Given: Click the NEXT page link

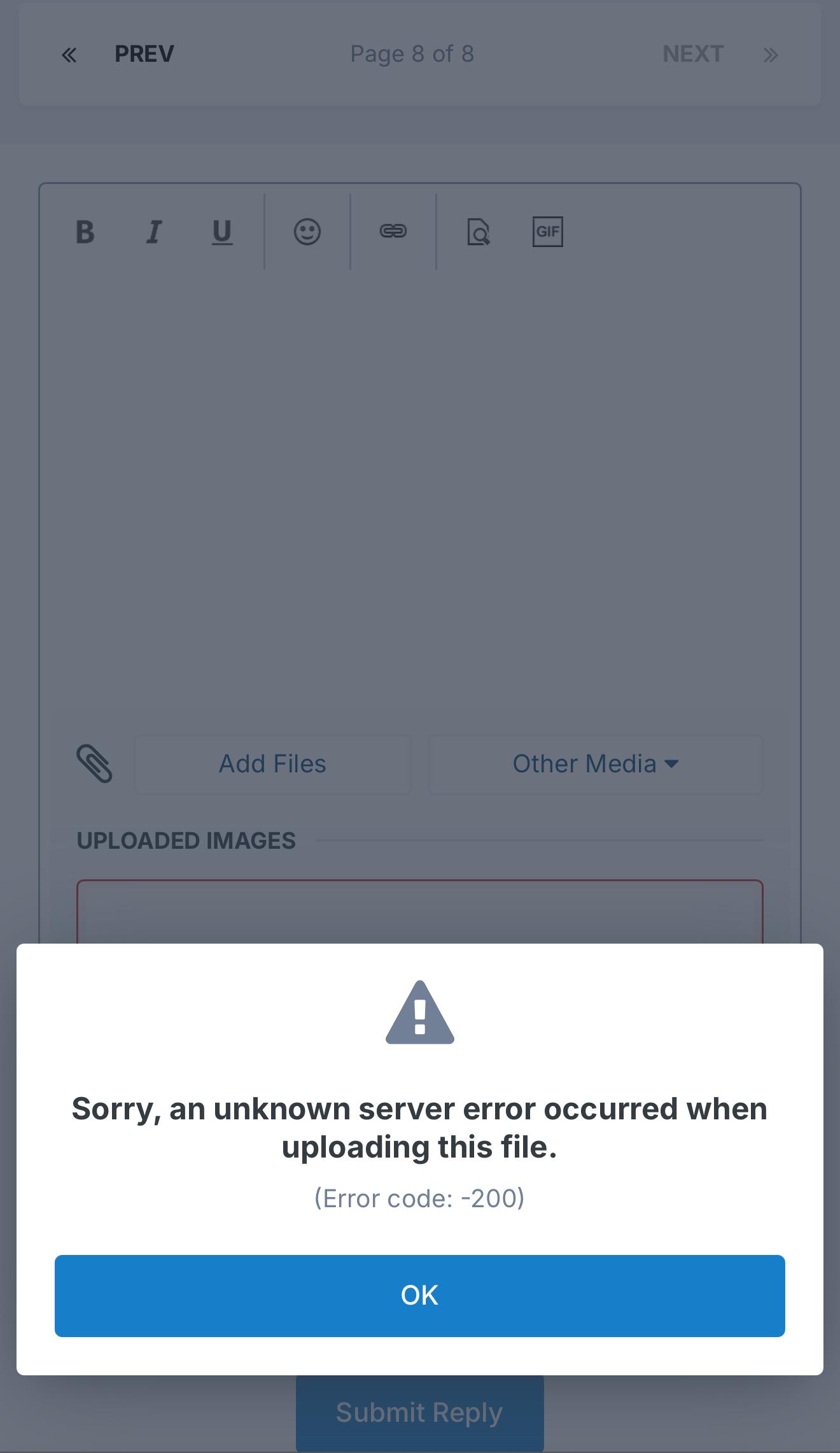Looking at the screenshot, I should 693,54.
